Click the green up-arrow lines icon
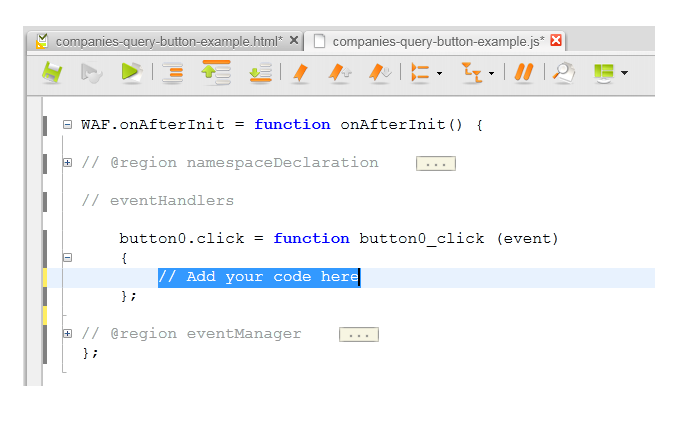The image size is (694, 425). 215,73
